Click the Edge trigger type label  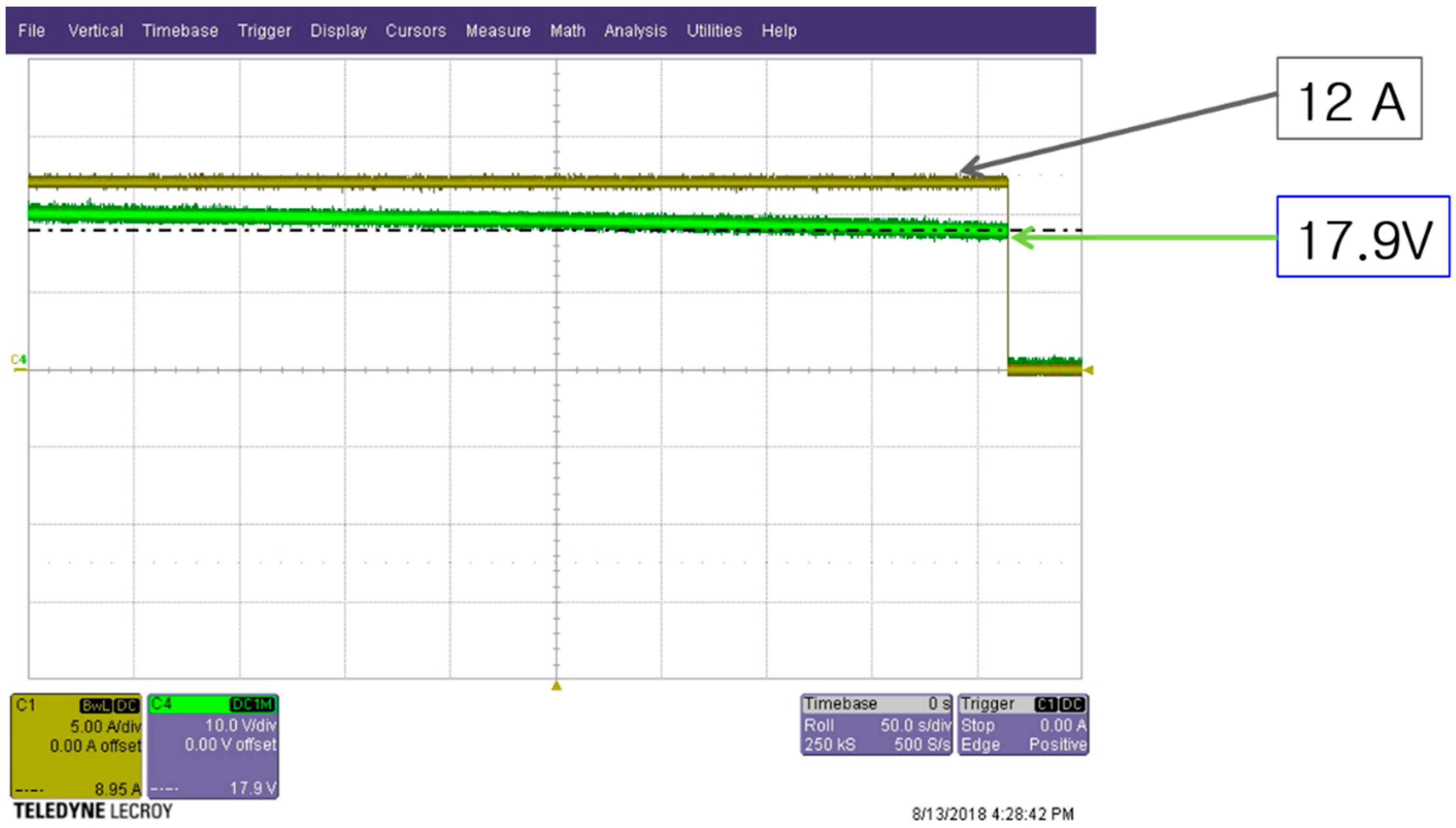[x=980, y=745]
